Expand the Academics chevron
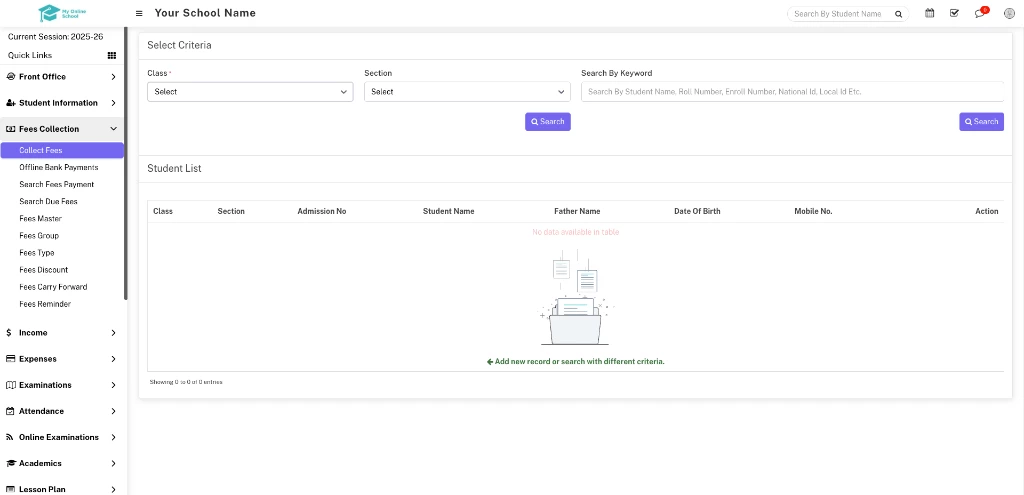 [114, 463]
